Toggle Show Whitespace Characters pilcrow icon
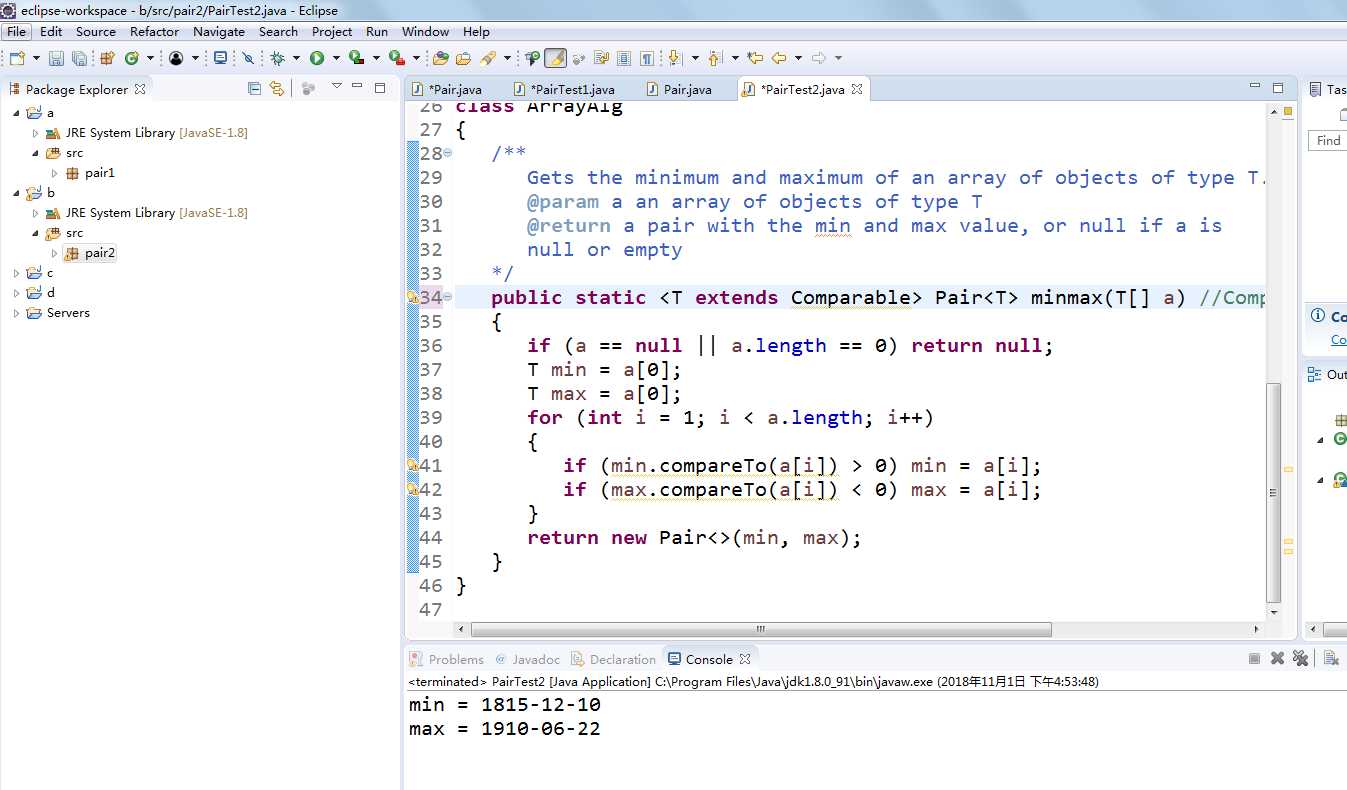 (647, 58)
